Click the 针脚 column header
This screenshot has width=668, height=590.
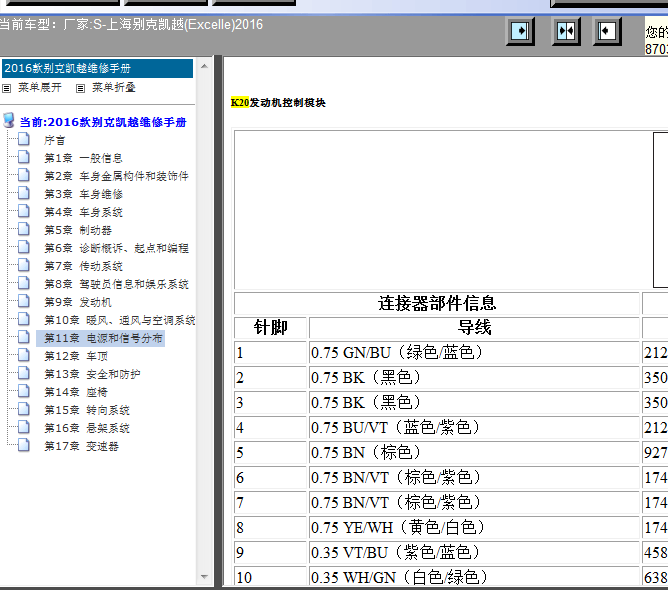pyautogui.click(x=271, y=328)
